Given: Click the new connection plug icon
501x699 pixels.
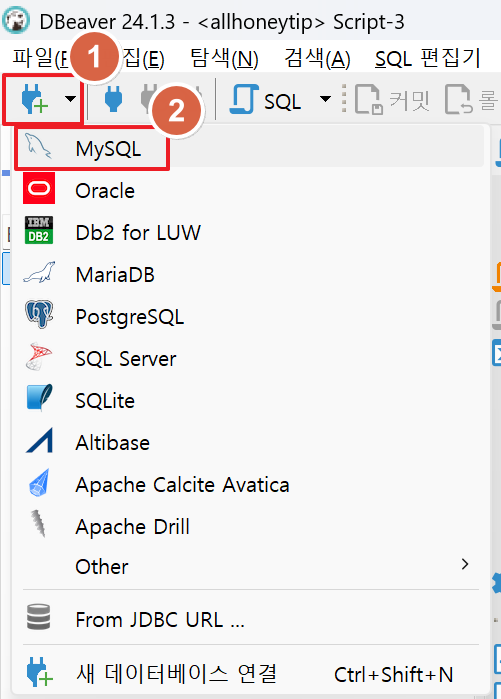Looking at the screenshot, I should point(34,99).
